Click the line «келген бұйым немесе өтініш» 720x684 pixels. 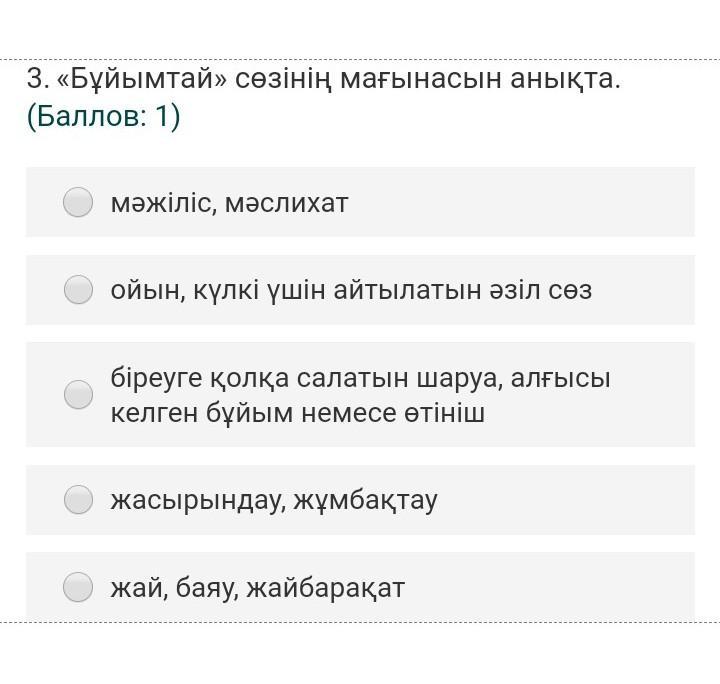pyautogui.click(x=297, y=413)
